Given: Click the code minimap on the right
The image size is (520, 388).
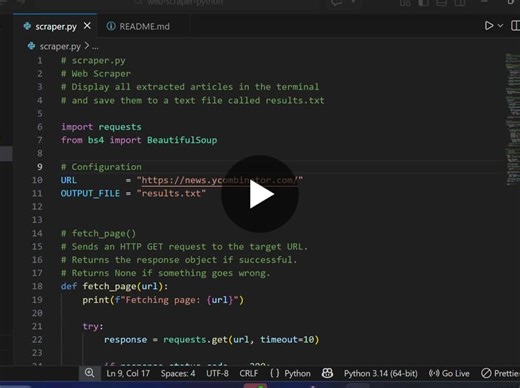Looking at the screenshot, I should (512, 119).
